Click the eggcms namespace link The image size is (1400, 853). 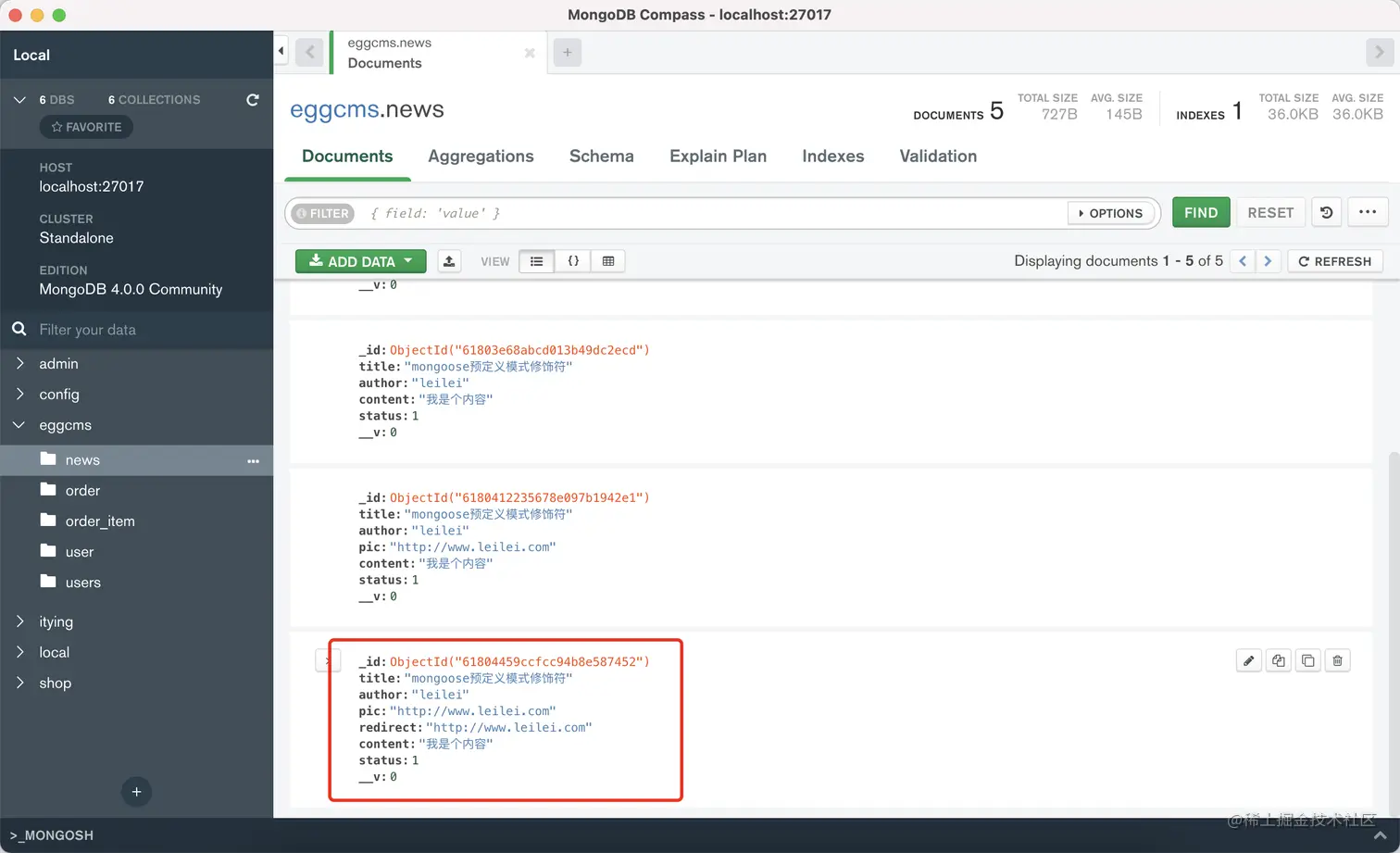[x=334, y=109]
